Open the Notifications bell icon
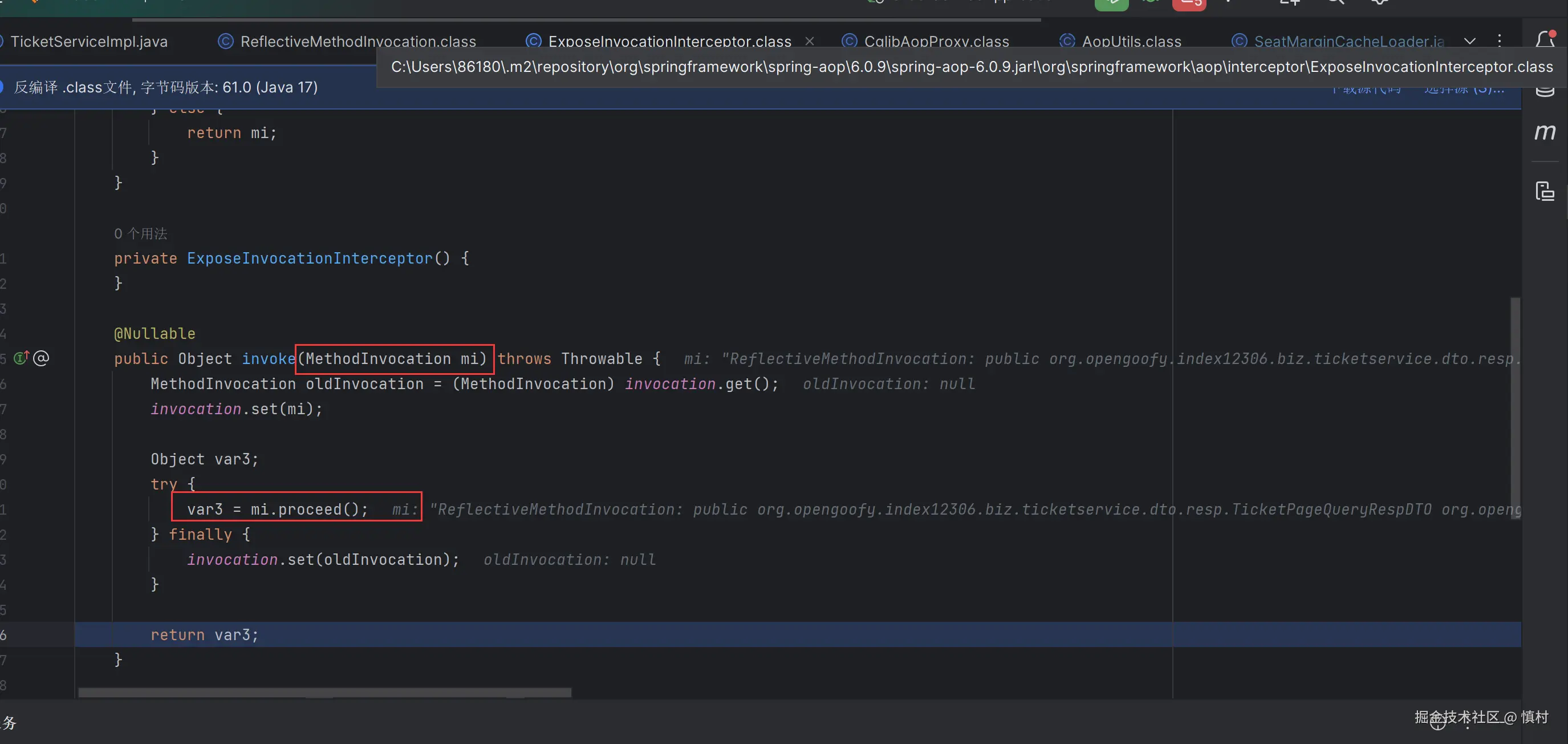Viewport: 1568px width, 744px height. click(x=1545, y=40)
